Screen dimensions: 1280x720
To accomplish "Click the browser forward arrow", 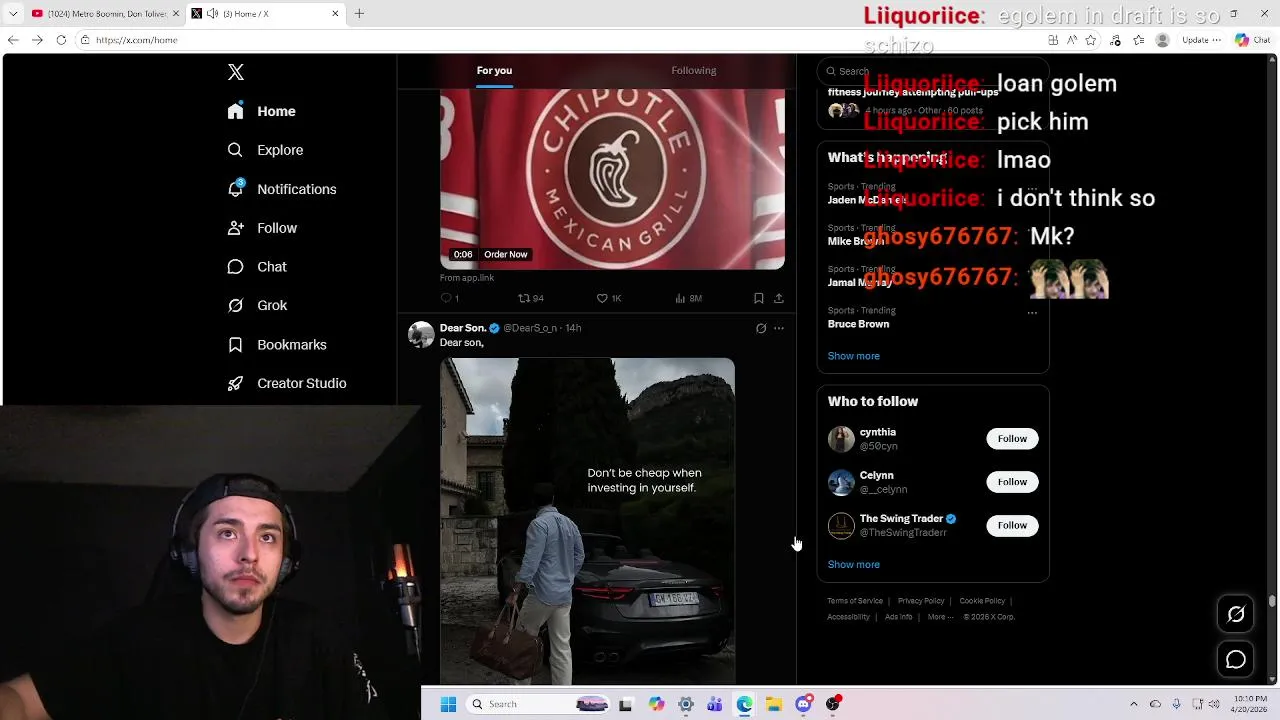I will [x=37, y=40].
